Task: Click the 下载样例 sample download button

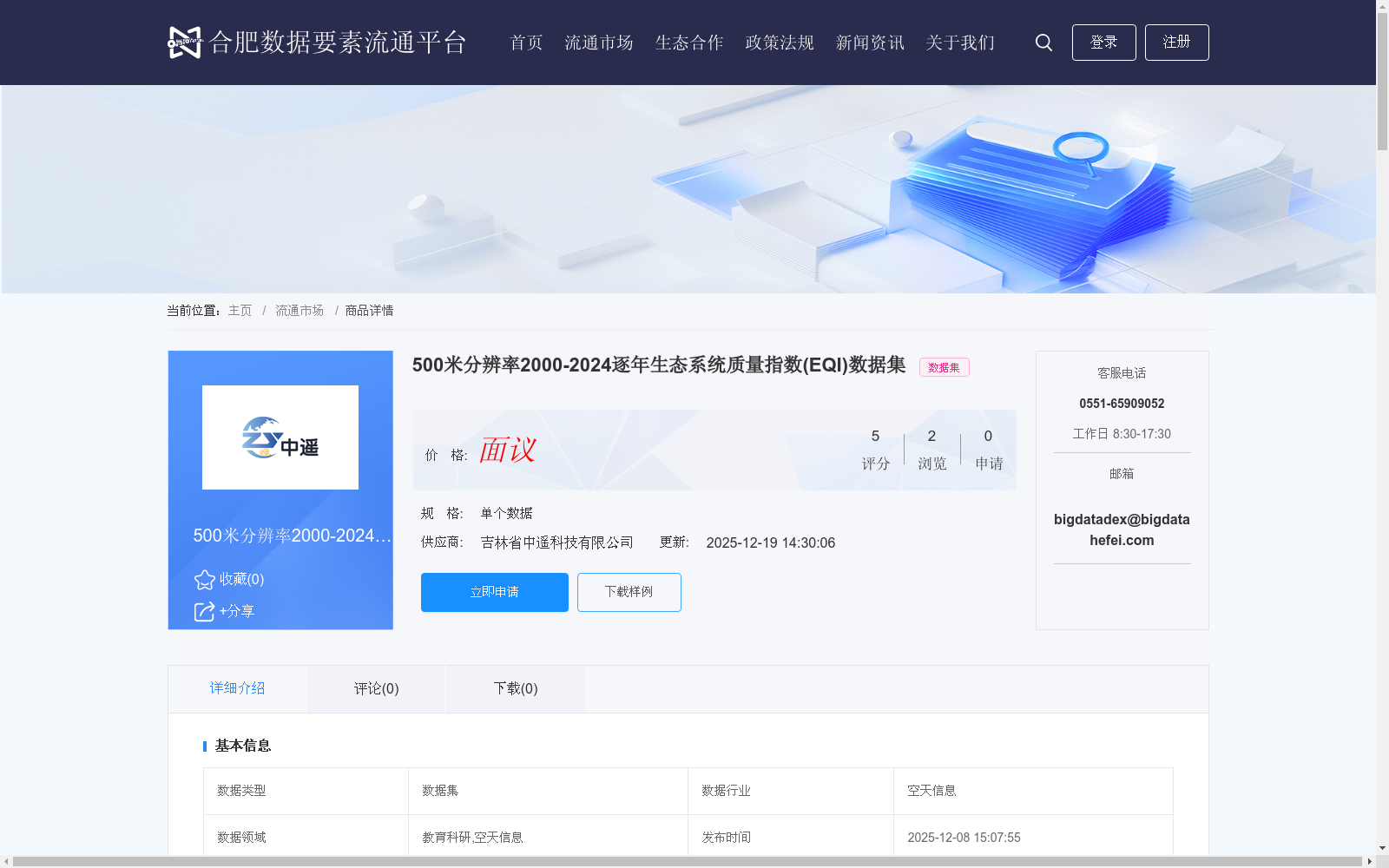Action: click(x=629, y=592)
